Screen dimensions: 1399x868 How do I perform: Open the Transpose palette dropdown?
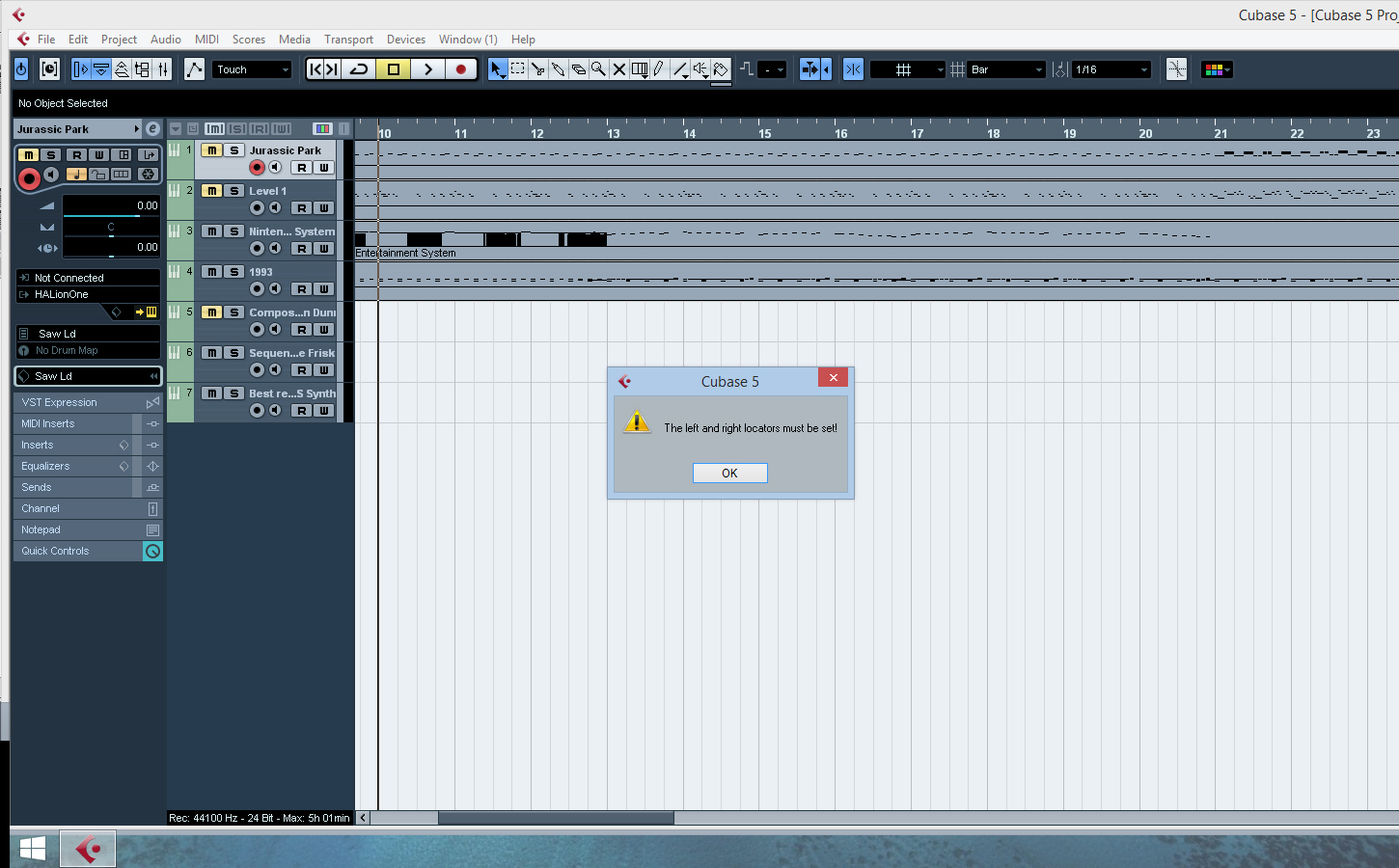click(x=773, y=69)
